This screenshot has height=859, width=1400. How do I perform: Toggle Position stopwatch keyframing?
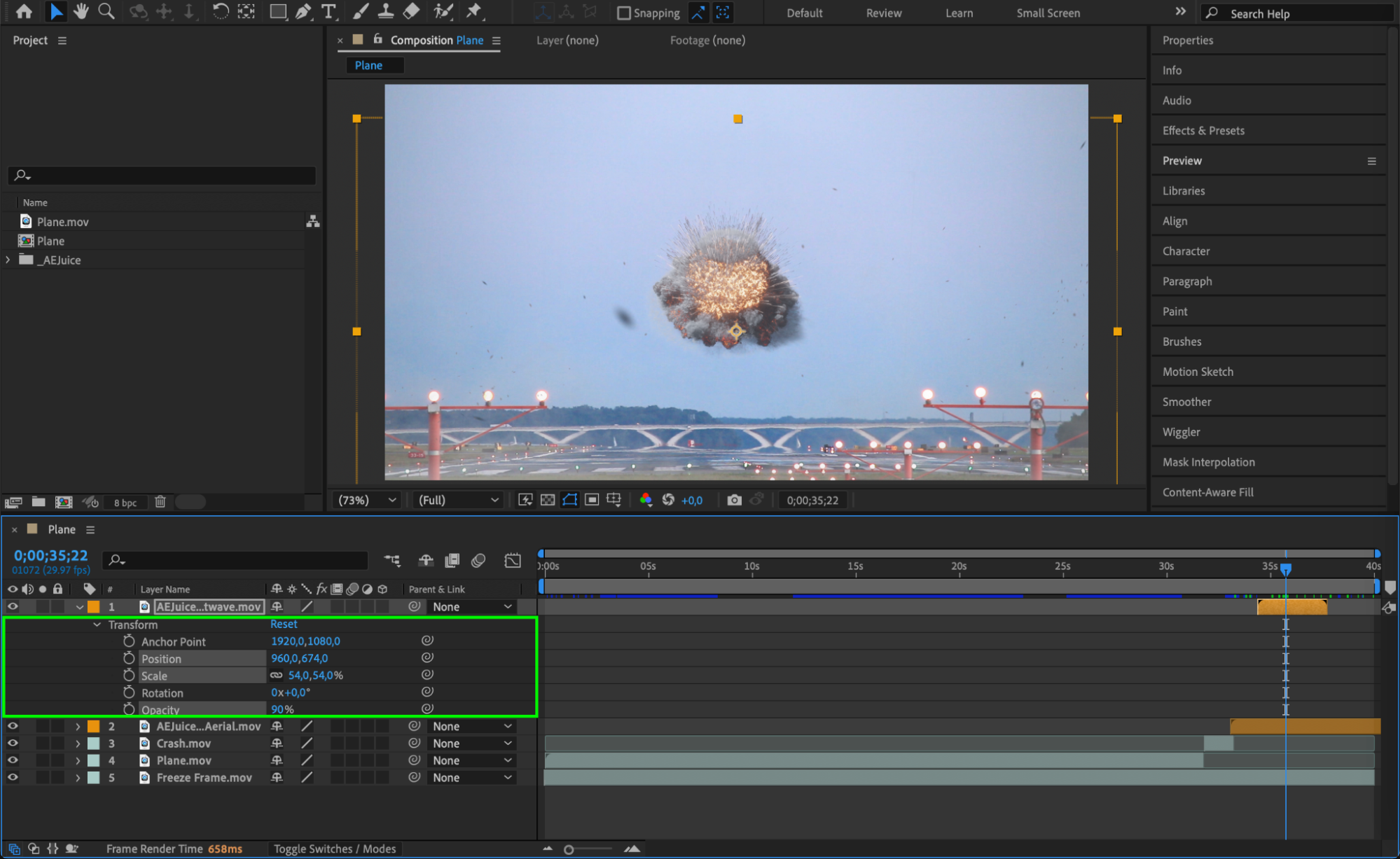click(x=129, y=658)
